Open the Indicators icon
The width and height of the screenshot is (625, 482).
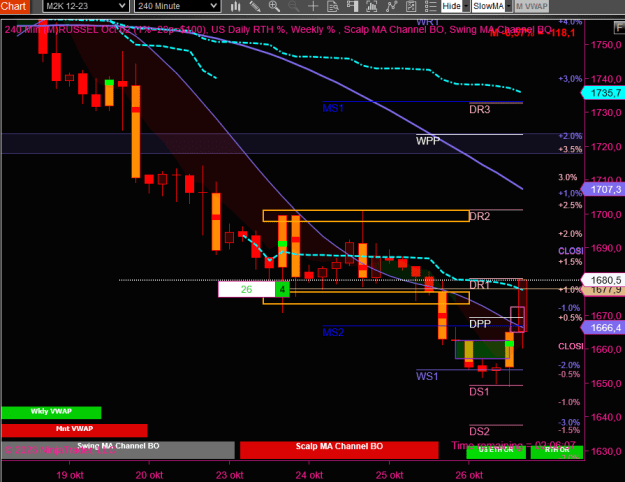point(391,6)
